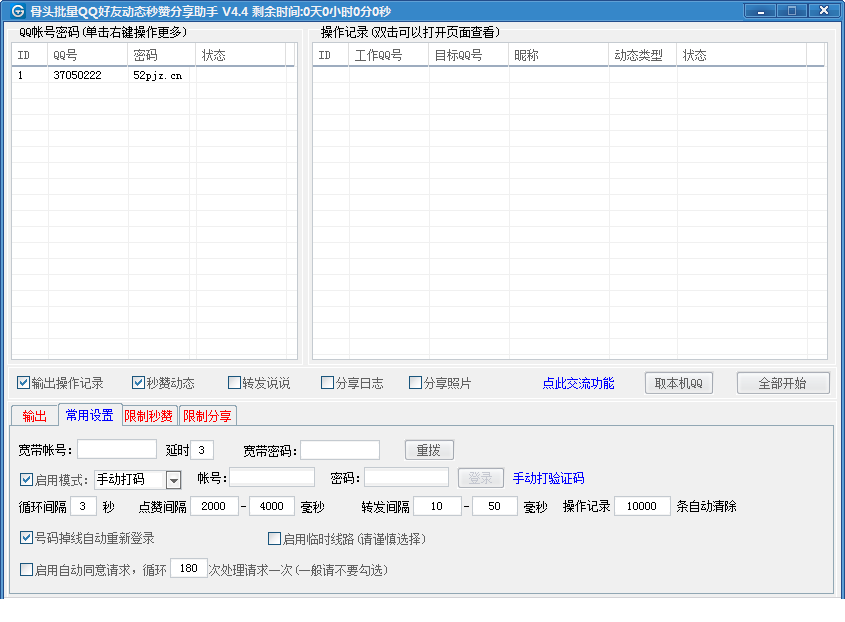Select account row with QQ 37050222
This screenshot has width=845, height=622.
[153, 75]
